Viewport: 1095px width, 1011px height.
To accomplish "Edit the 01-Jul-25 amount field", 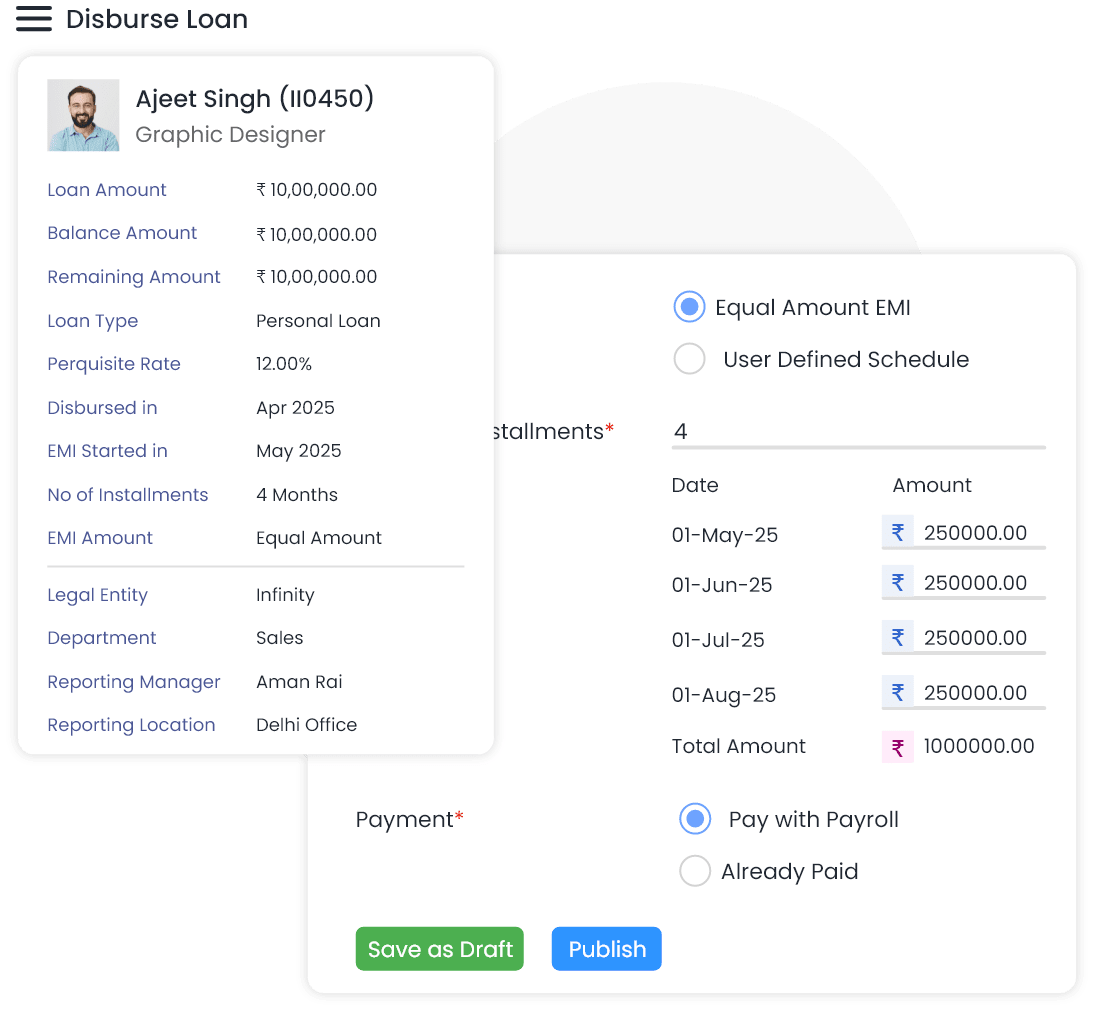I will point(978,638).
